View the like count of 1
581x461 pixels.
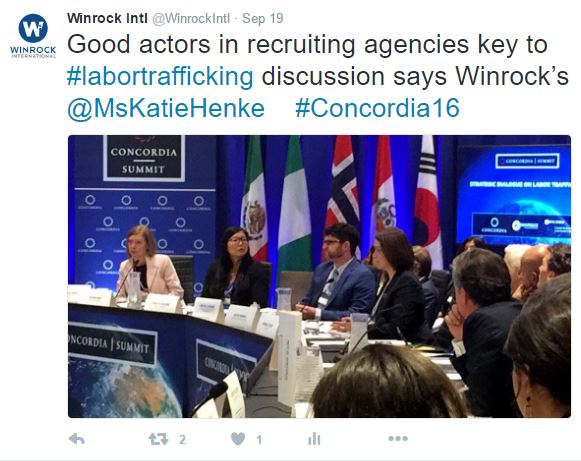click(x=259, y=440)
